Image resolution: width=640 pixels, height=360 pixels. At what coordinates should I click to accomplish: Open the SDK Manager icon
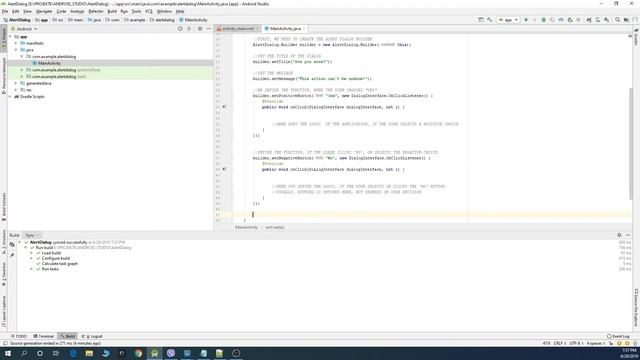[x=607, y=20]
